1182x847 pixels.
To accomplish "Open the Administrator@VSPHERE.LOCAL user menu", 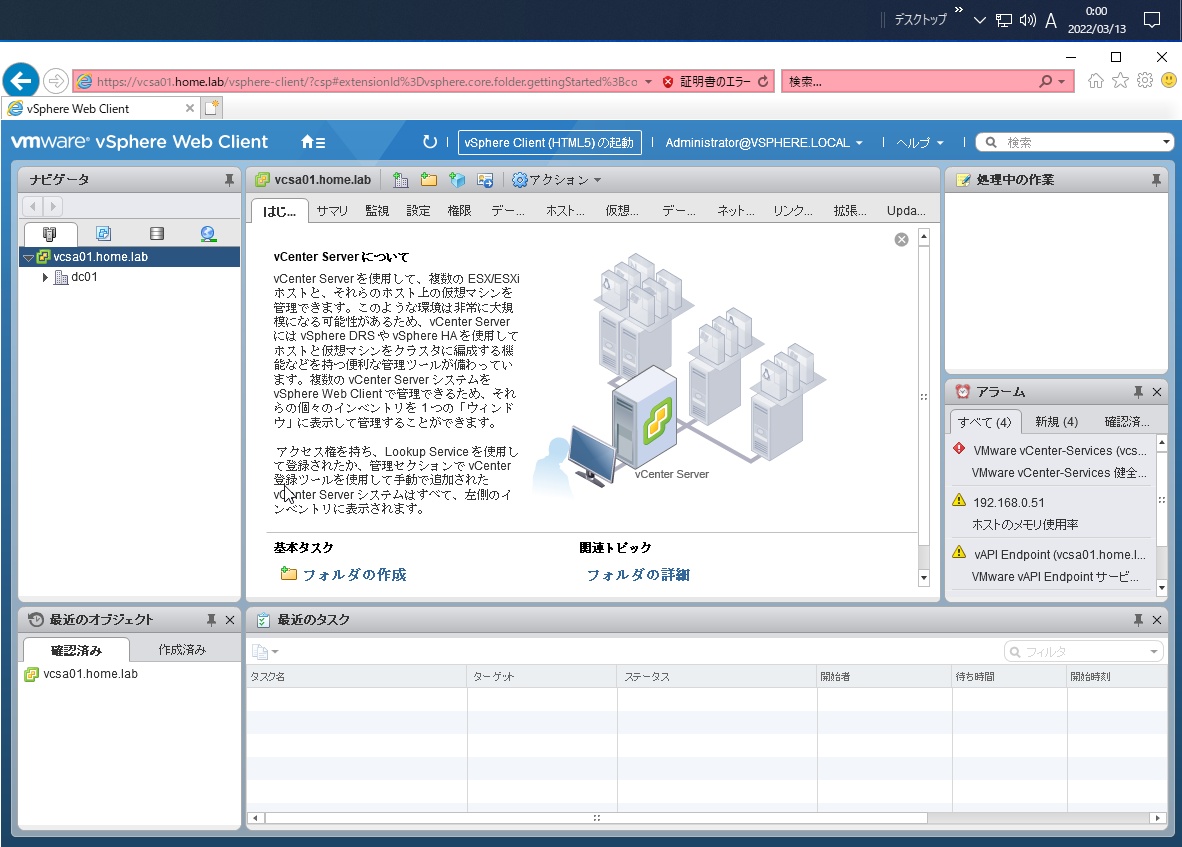I will 764,142.
